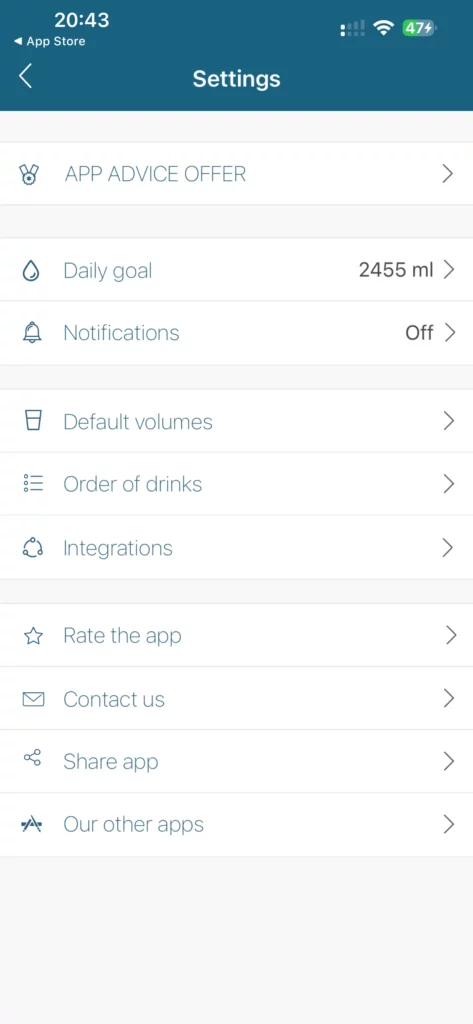Open the Order of drinks setting
Screen dimensions: 473x1024
tap(236, 484)
